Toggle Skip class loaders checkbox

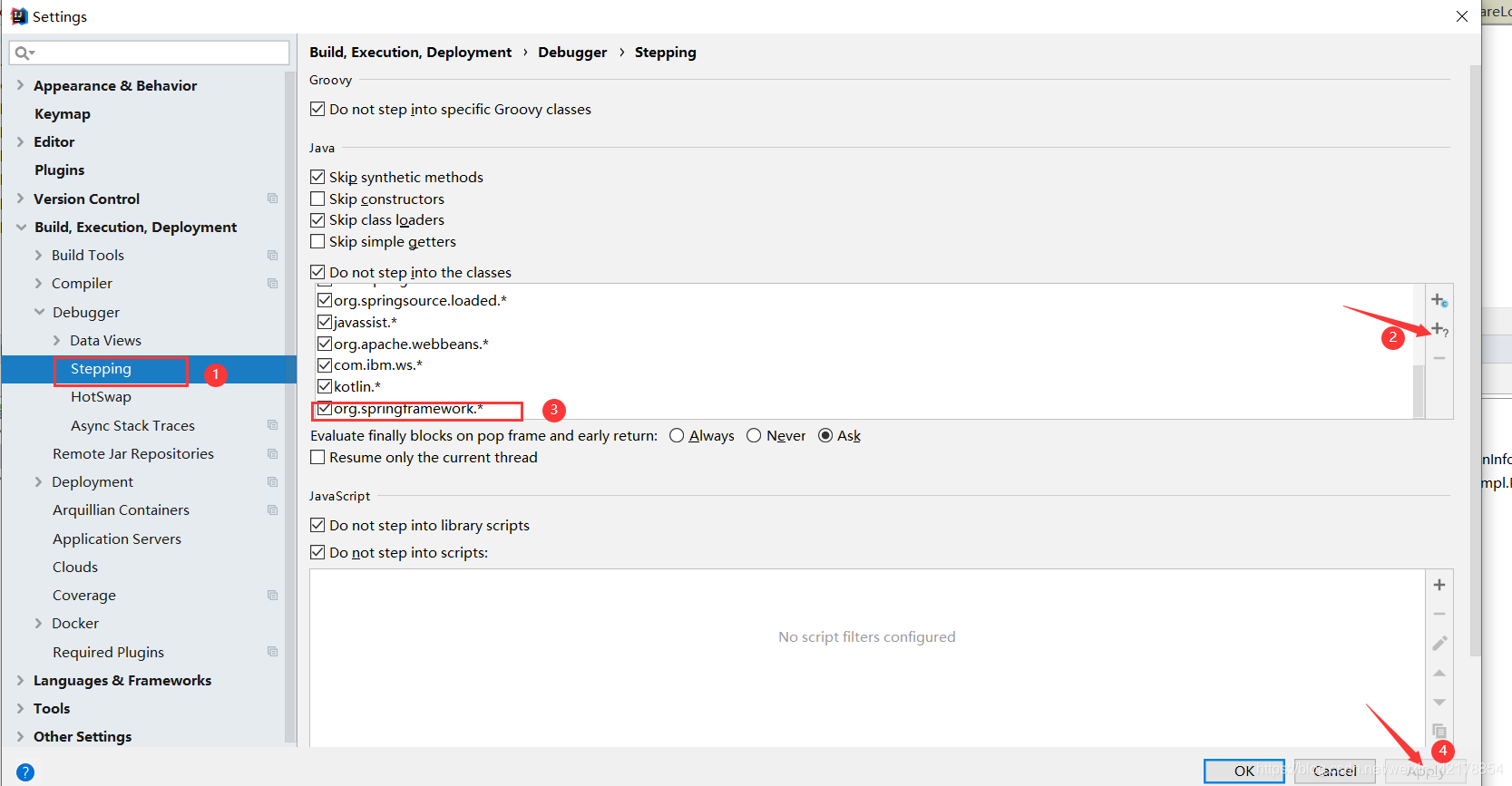[317, 219]
